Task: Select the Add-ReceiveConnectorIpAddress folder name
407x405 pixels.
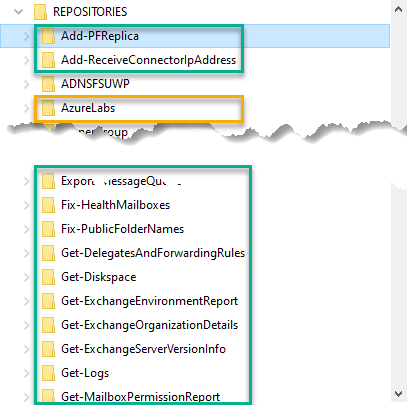Action: (148, 60)
